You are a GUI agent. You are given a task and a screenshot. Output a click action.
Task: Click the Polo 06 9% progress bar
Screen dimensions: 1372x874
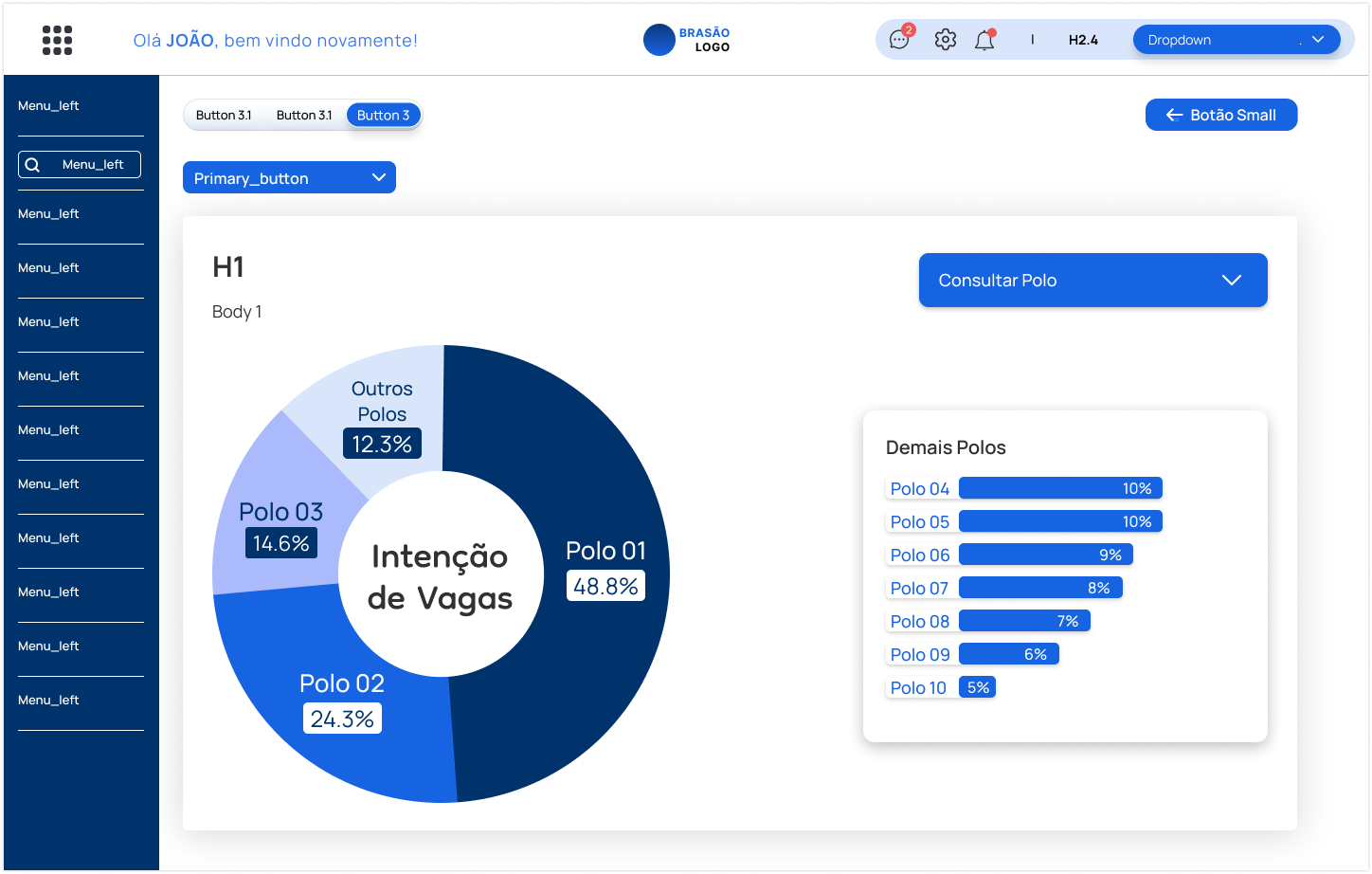pyautogui.click(x=1045, y=555)
